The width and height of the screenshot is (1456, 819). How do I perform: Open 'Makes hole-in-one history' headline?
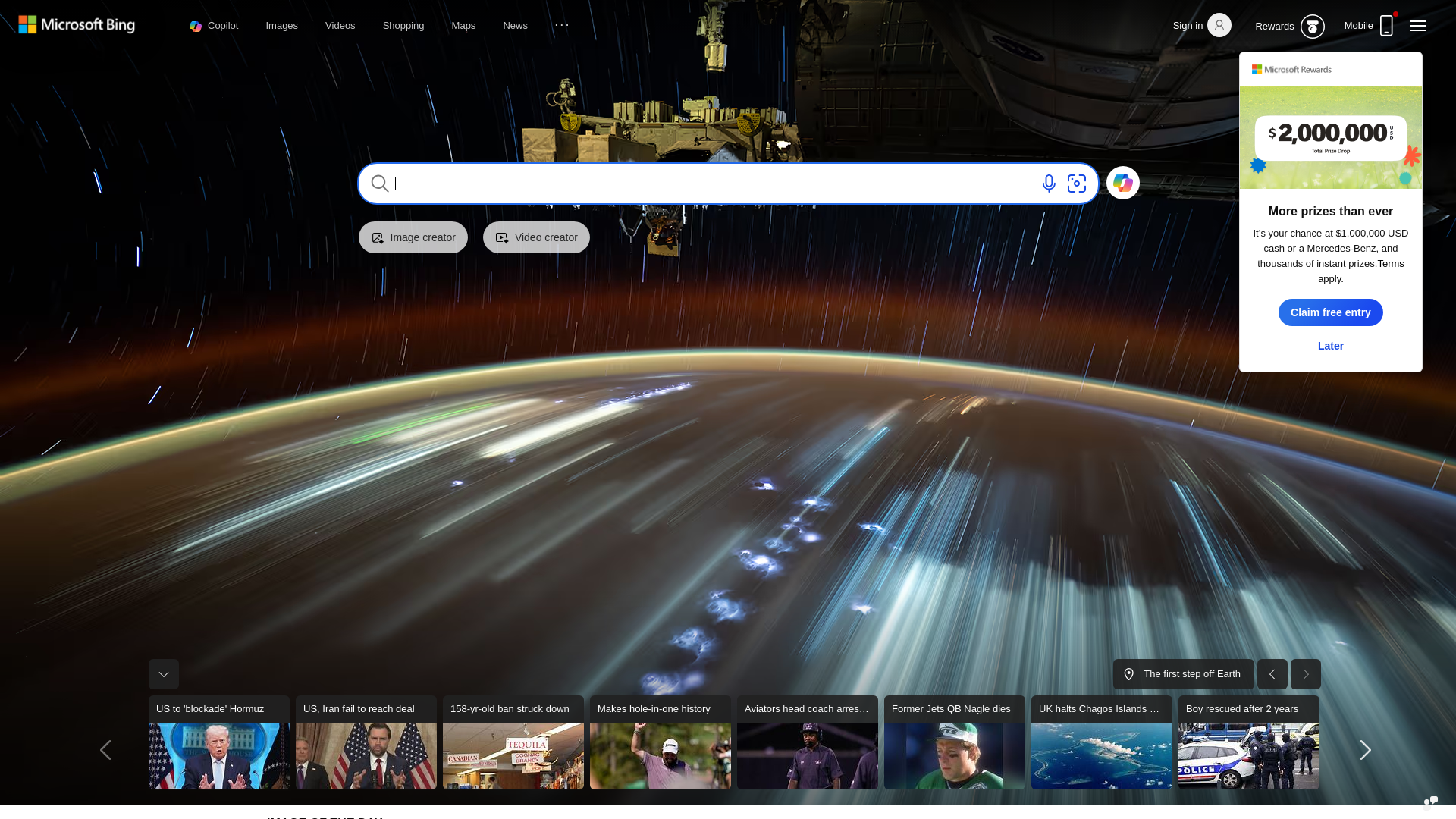[x=654, y=709]
